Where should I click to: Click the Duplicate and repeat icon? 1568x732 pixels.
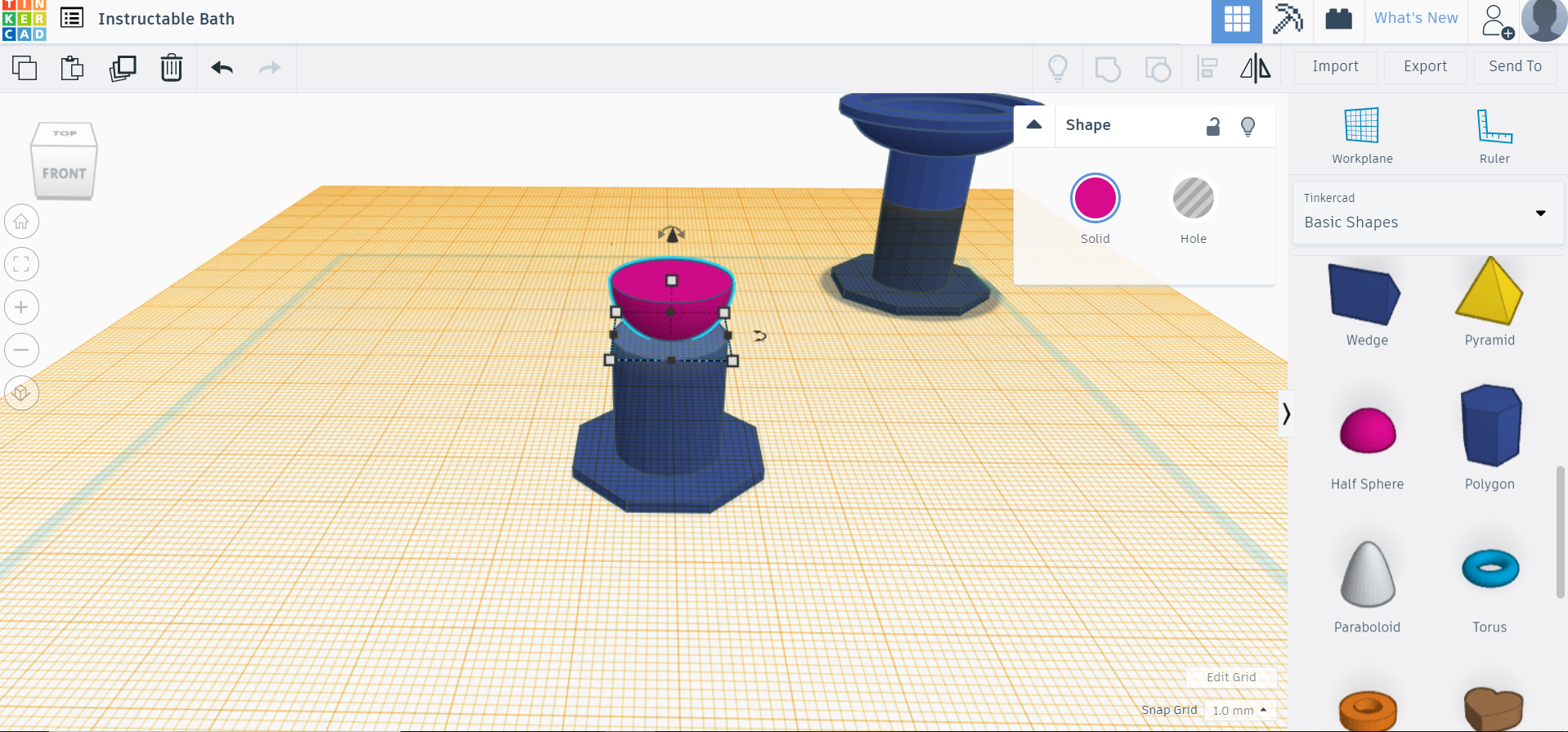(123, 68)
